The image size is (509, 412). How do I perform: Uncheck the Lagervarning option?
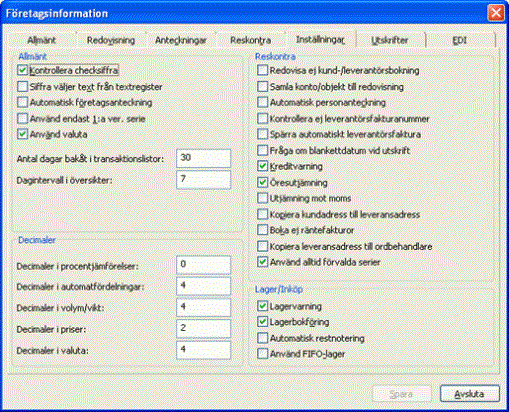tap(262, 306)
